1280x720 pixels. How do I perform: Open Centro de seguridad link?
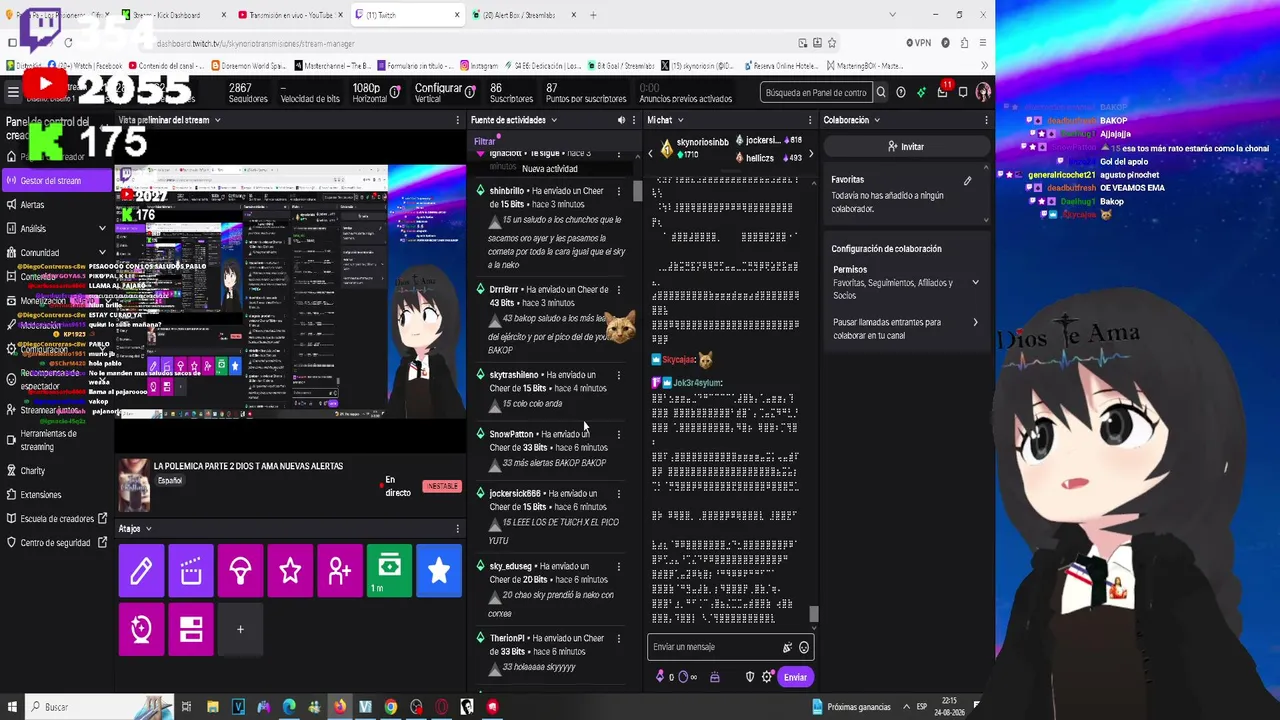pyautogui.click(x=57, y=543)
